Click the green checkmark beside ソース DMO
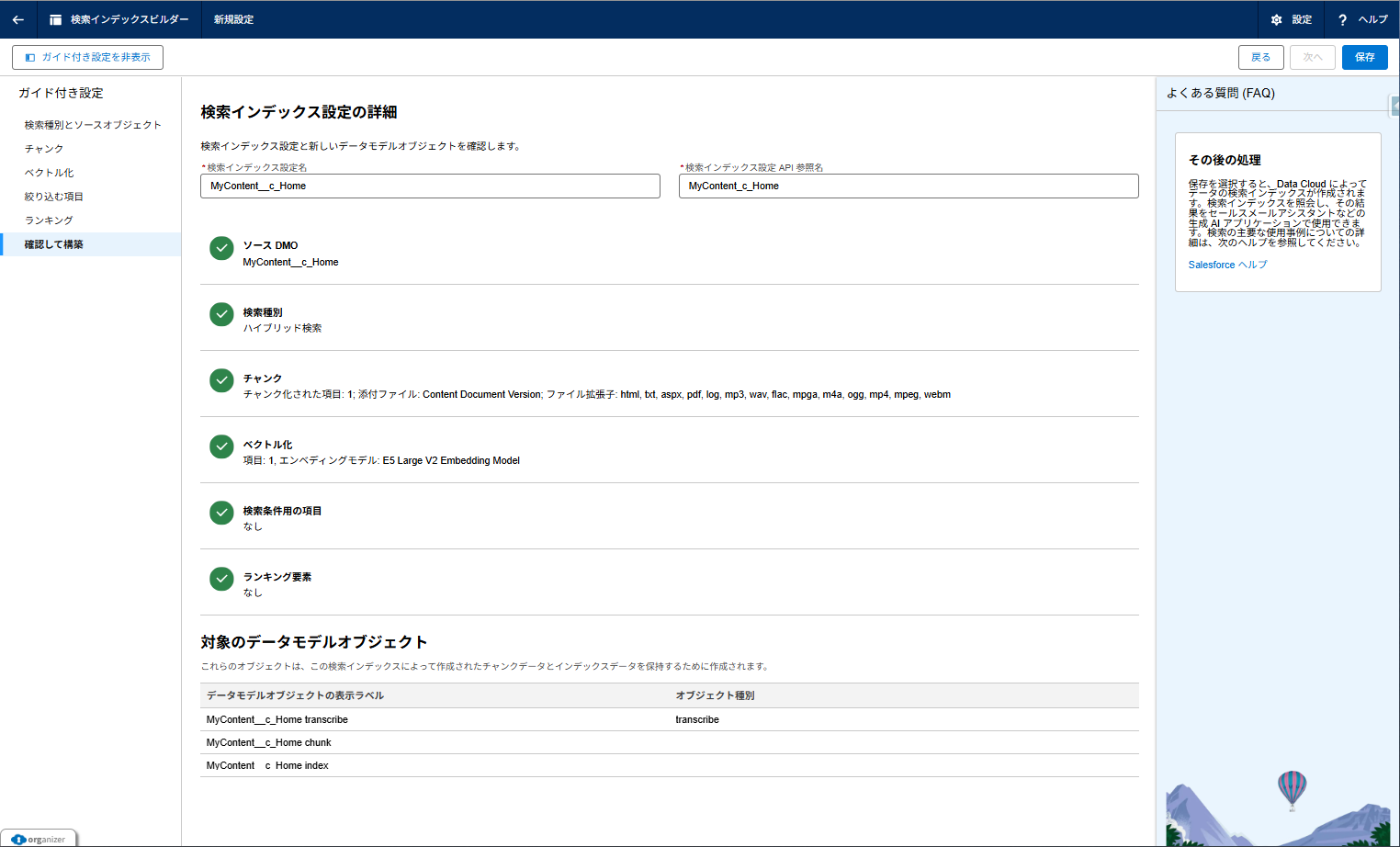 (x=221, y=248)
